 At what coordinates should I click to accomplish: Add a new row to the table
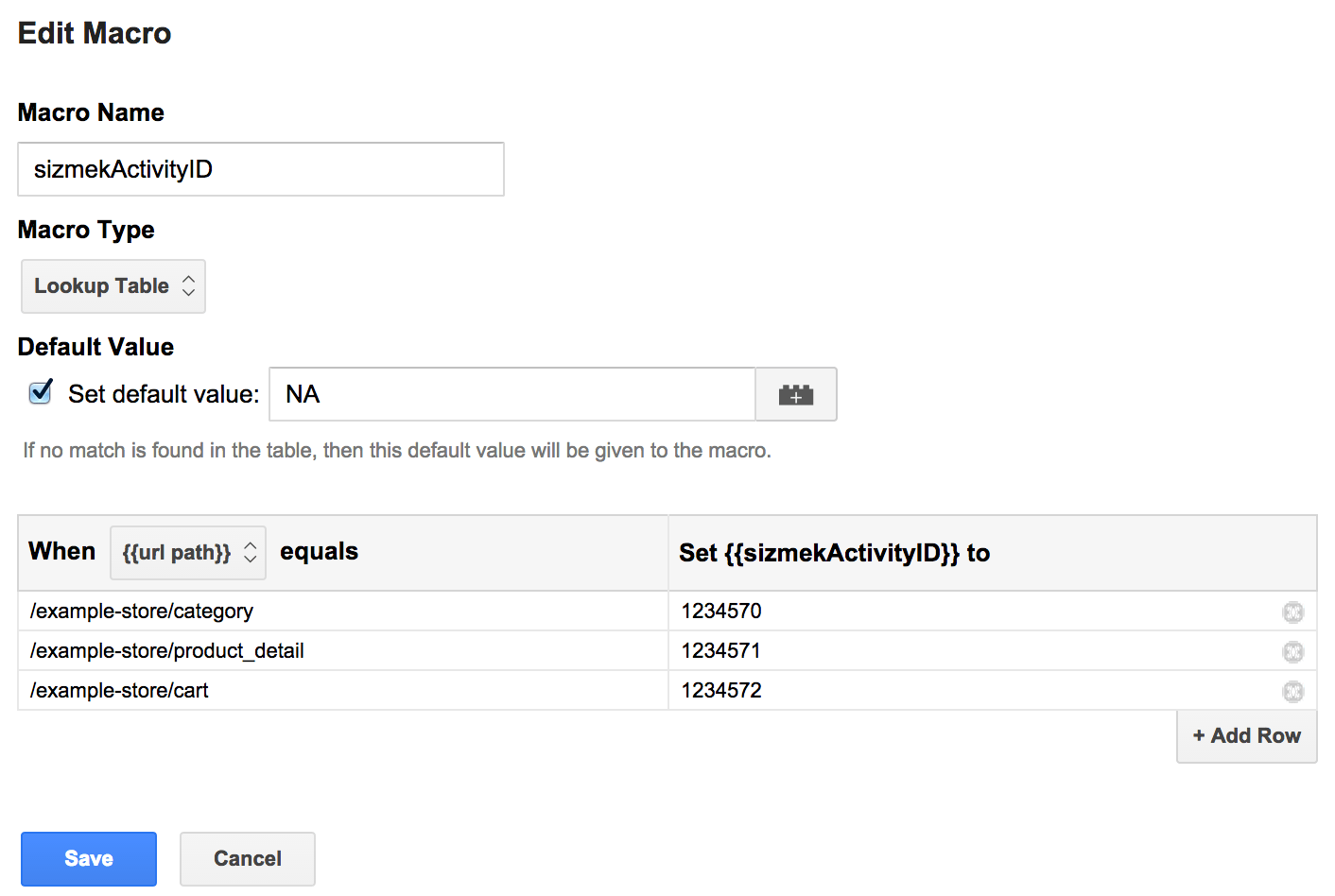pyautogui.click(x=1247, y=736)
